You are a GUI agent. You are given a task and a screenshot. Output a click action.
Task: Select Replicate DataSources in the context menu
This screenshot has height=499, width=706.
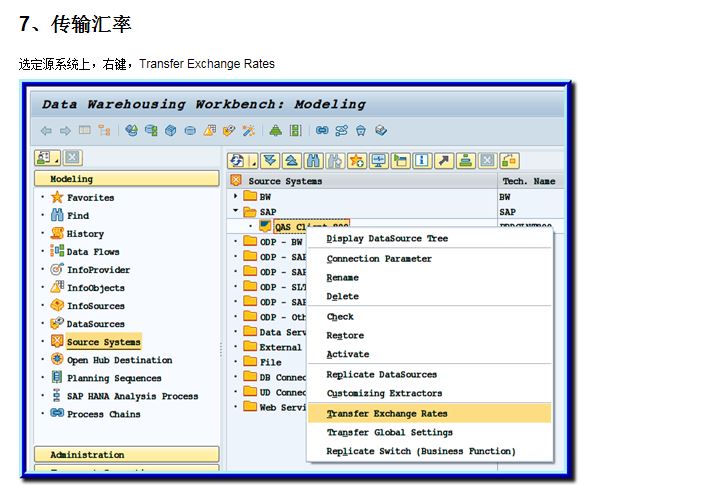click(x=381, y=375)
